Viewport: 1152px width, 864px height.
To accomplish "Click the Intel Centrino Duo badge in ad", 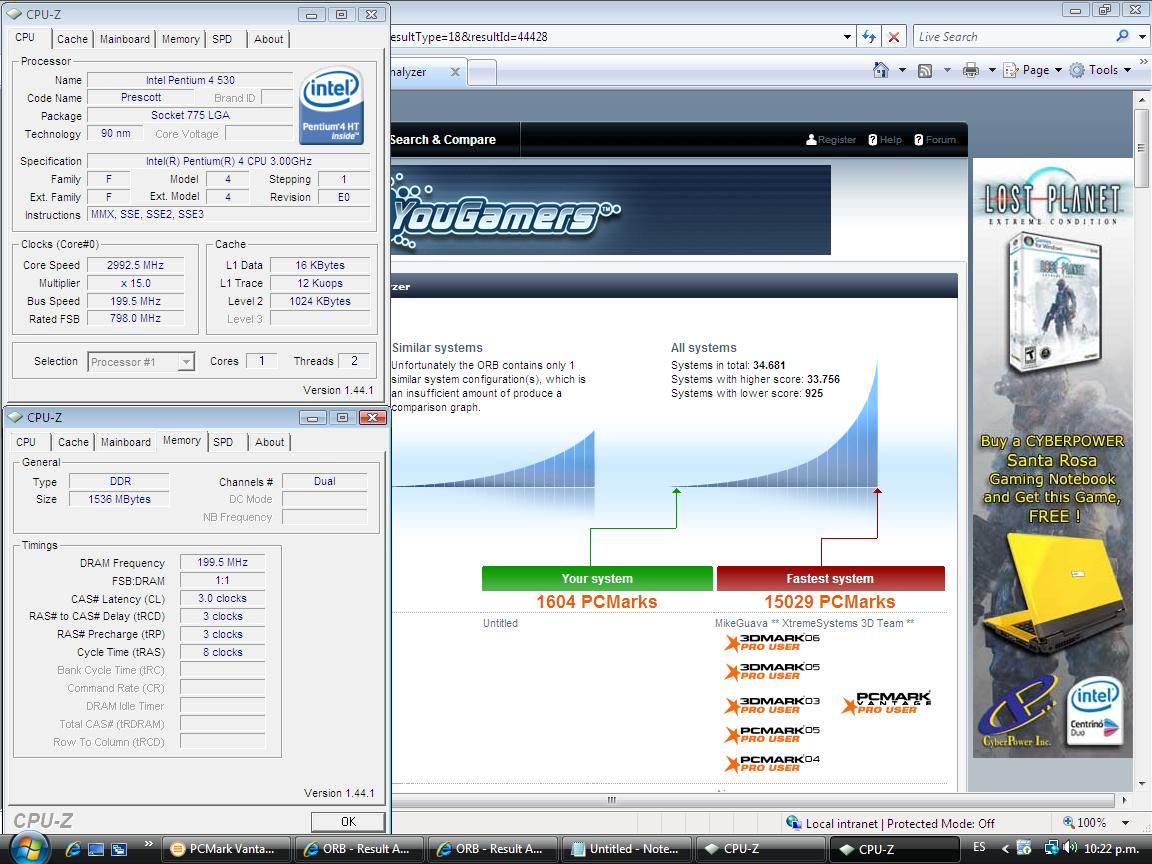I will [1094, 711].
